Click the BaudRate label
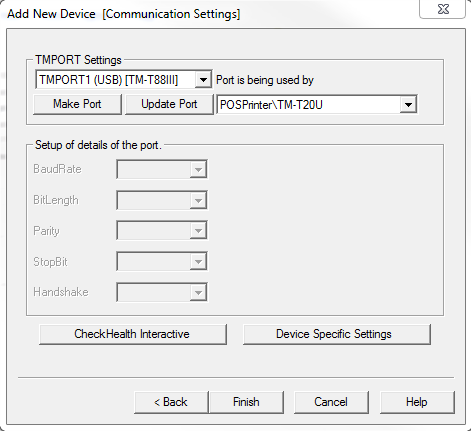The height and width of the screenshot is (431, 471). tap(57, 169)
